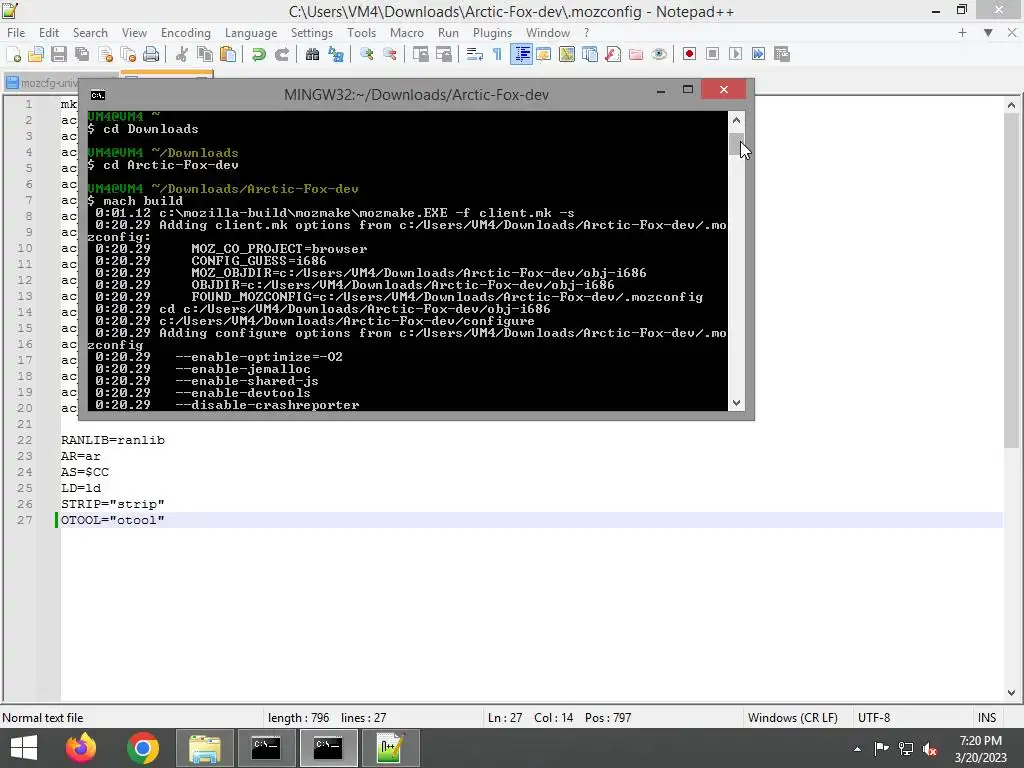Click the plus button in menu bar

tap(962, 33)
